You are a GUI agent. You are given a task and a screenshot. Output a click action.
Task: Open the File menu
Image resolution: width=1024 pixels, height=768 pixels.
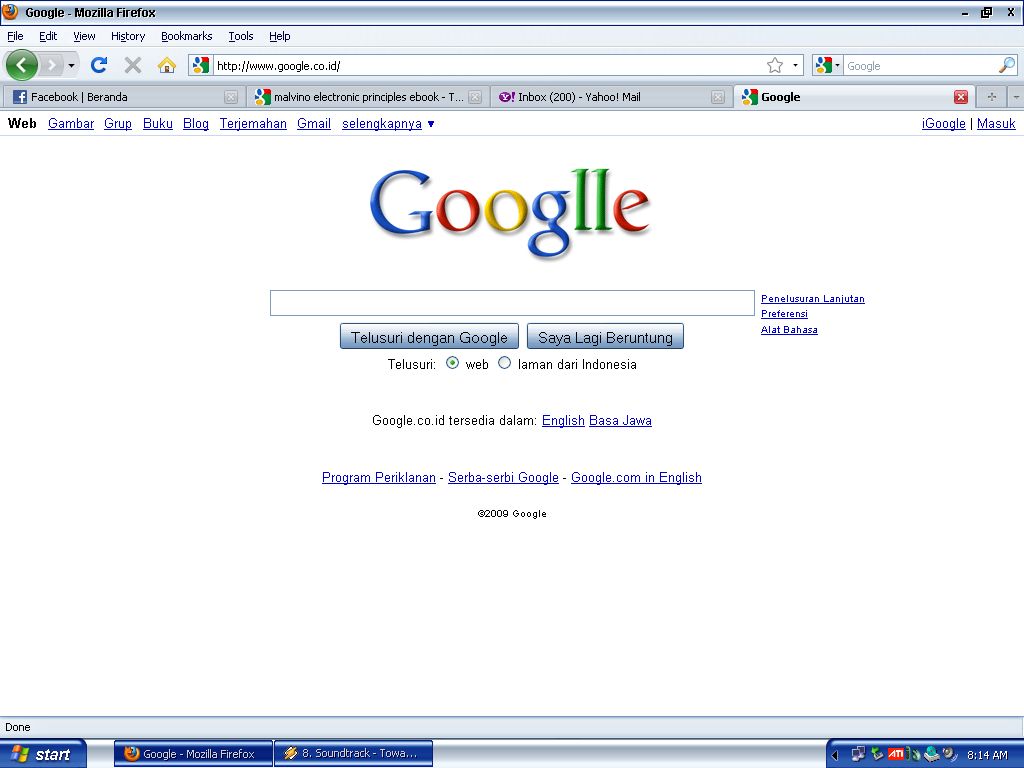(15, 37)
